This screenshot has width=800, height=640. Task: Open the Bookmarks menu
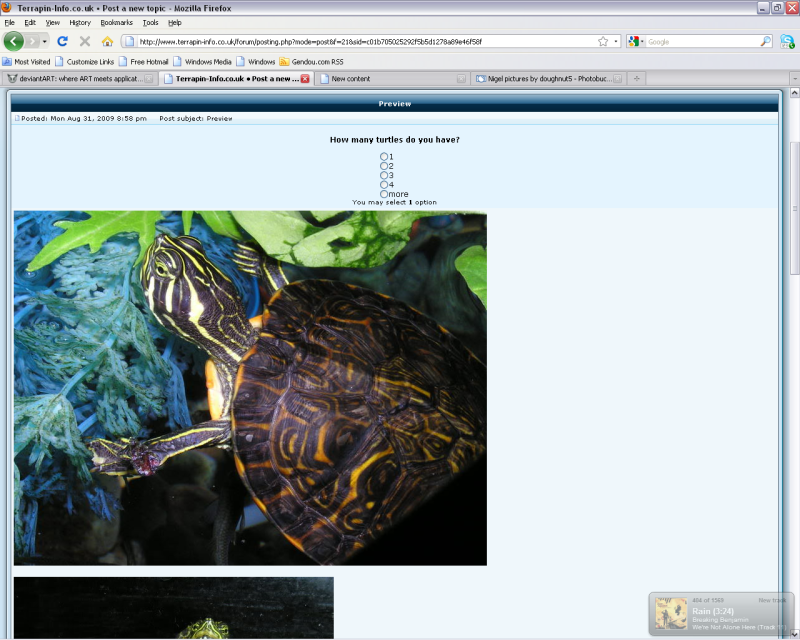coord(116,22)
